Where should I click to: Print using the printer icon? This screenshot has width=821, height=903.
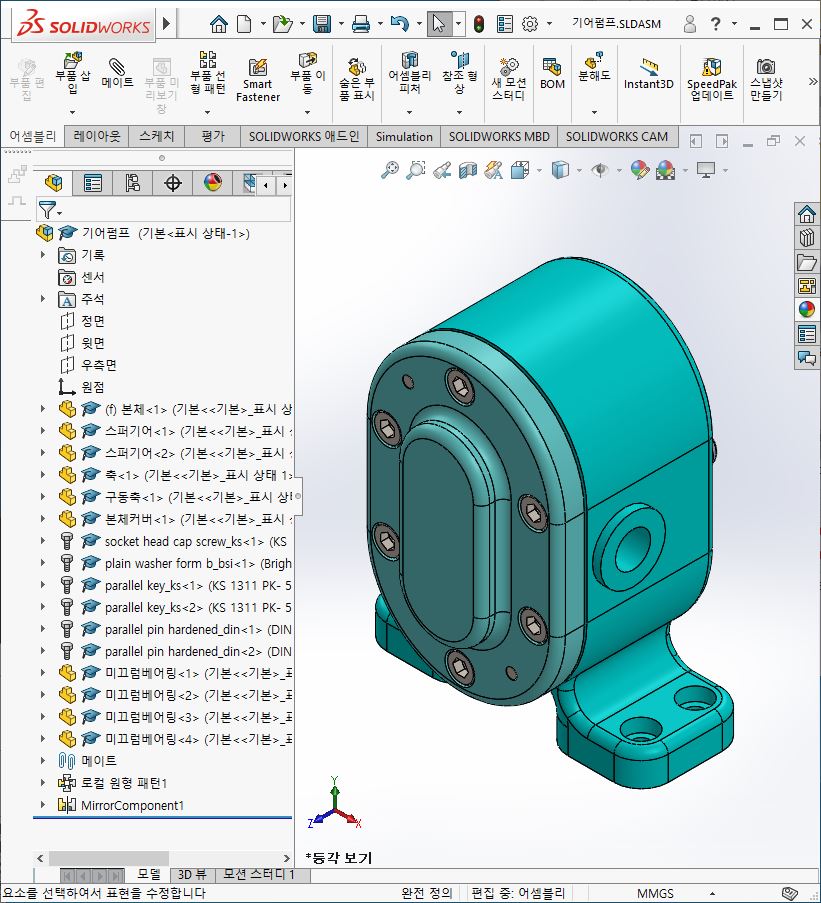(x=361, y=24)
